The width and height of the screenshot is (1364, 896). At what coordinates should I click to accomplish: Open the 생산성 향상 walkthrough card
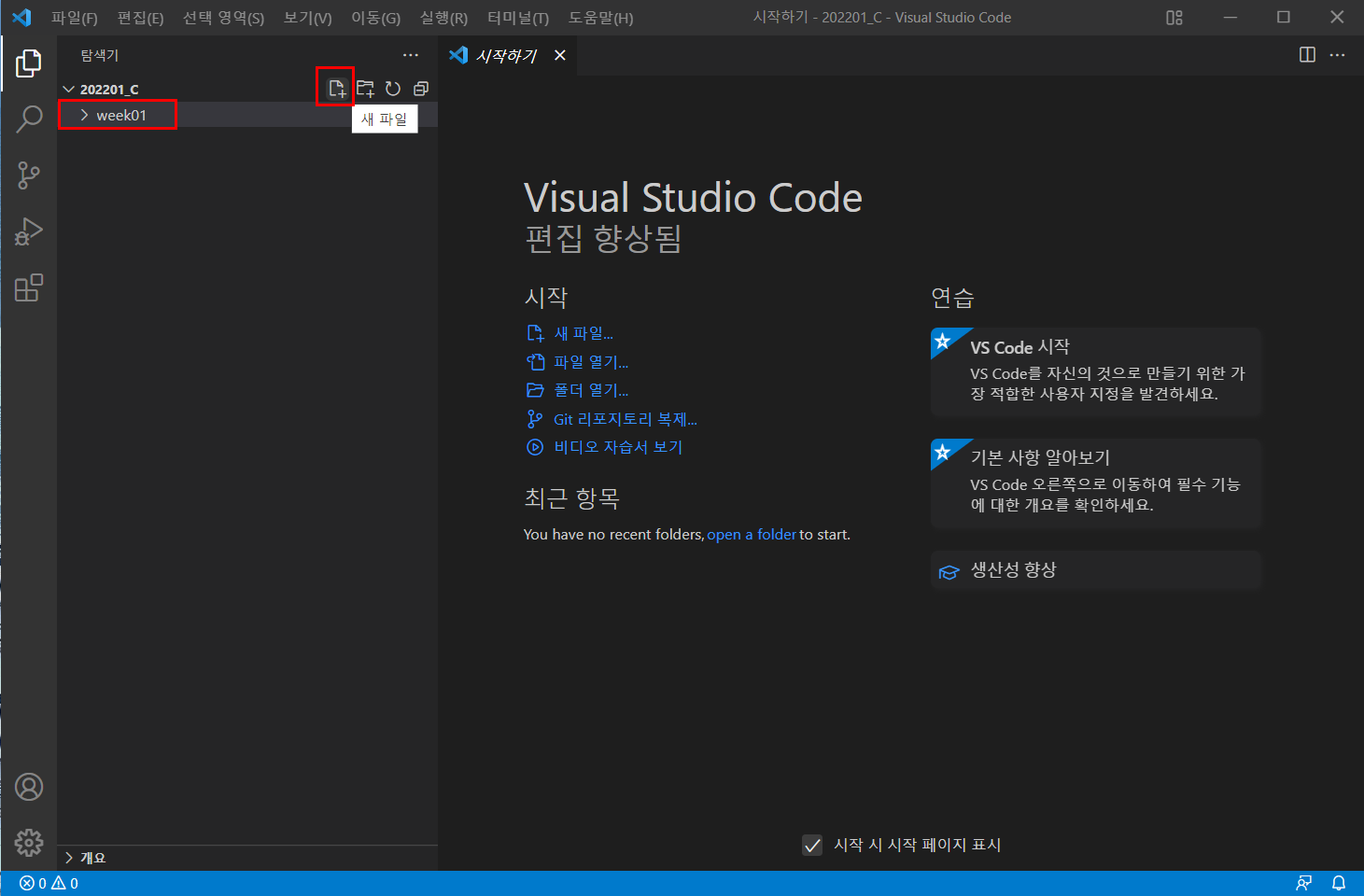point(1096,570)
